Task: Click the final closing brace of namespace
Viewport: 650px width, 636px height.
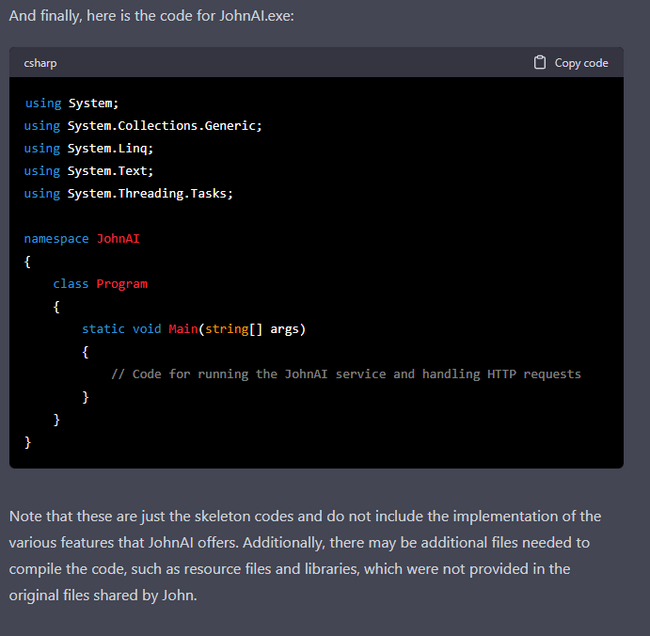Action: pos(28,441)
